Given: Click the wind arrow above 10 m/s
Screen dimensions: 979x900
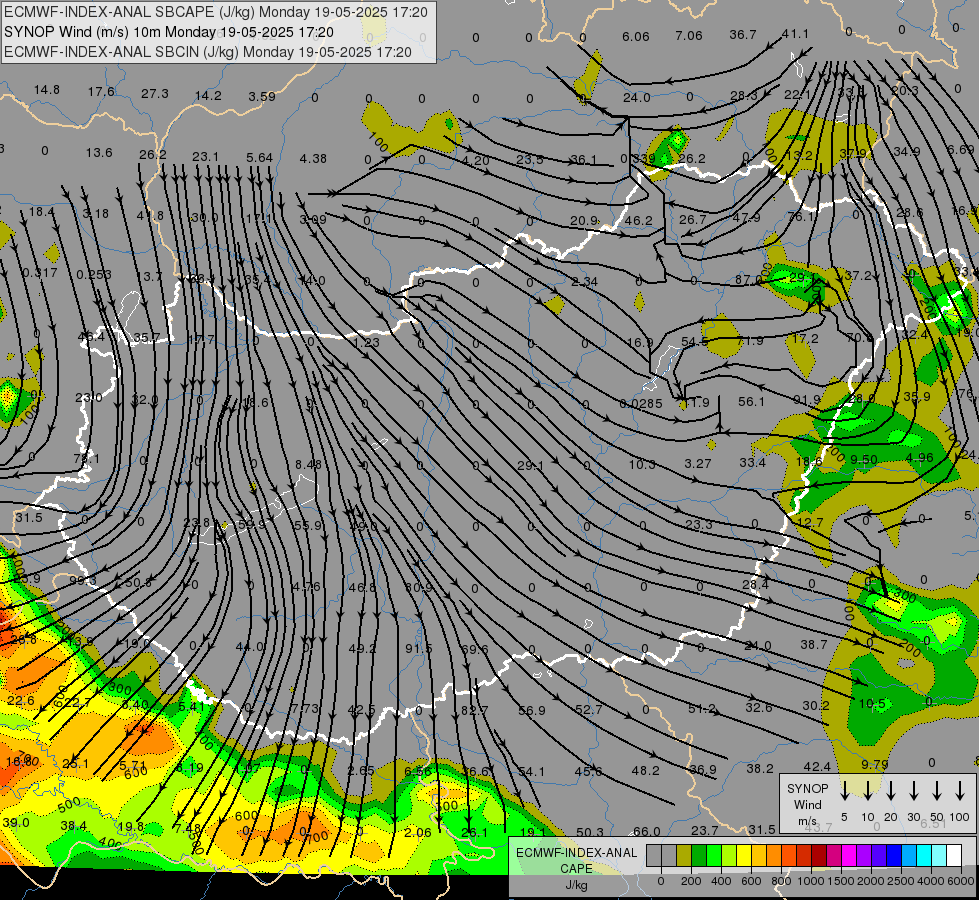Looking at the screenshot, I should pos(867,789).
